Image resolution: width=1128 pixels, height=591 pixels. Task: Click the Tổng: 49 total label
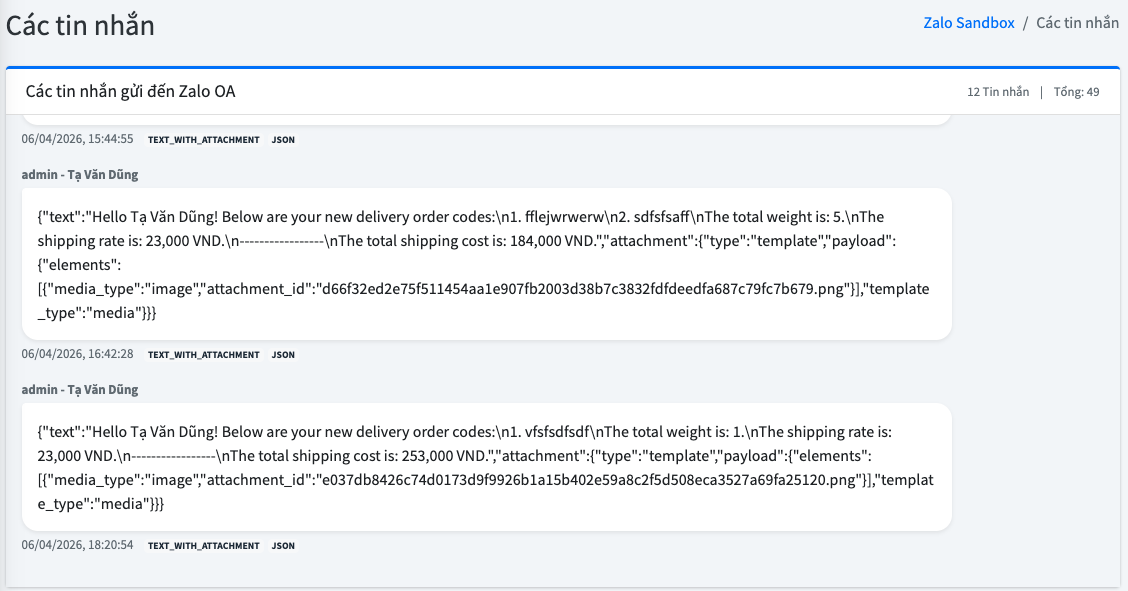pyautogui.click(x=1077, y=92)
